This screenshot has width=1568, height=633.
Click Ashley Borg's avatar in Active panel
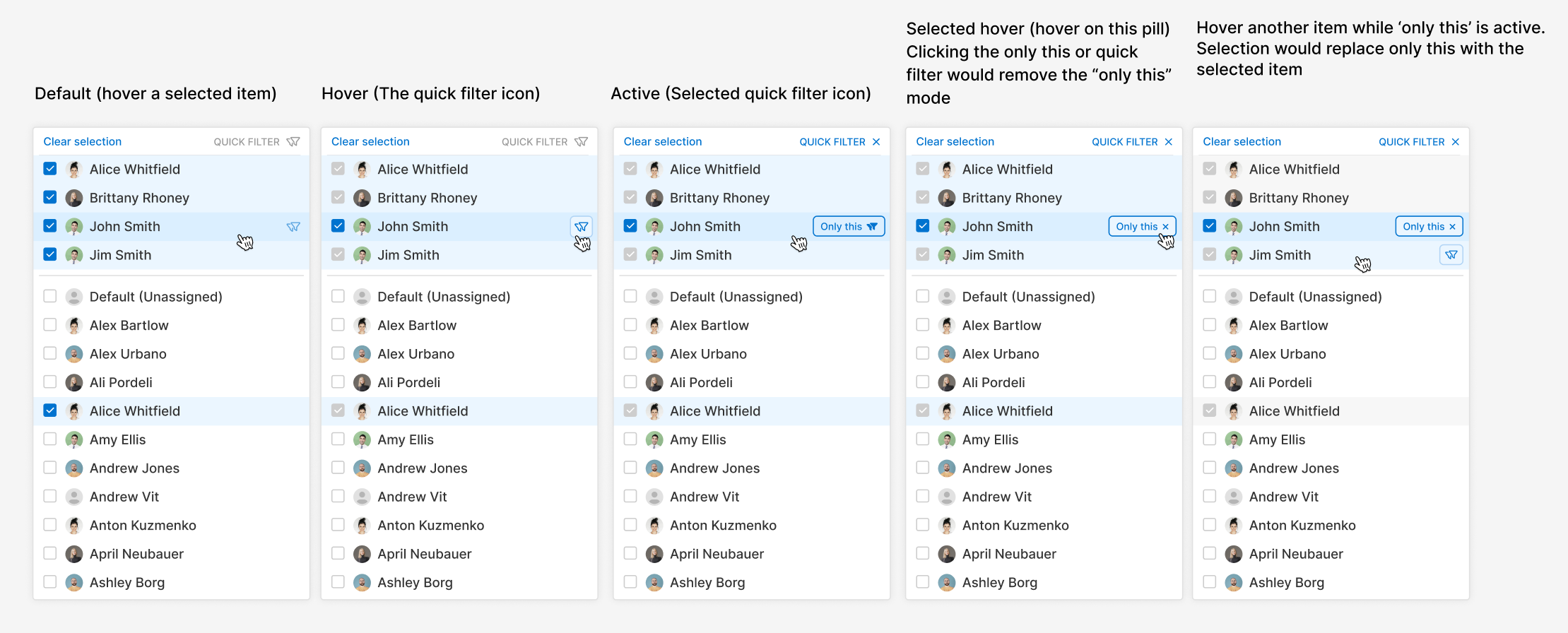[x=654, y=582]
